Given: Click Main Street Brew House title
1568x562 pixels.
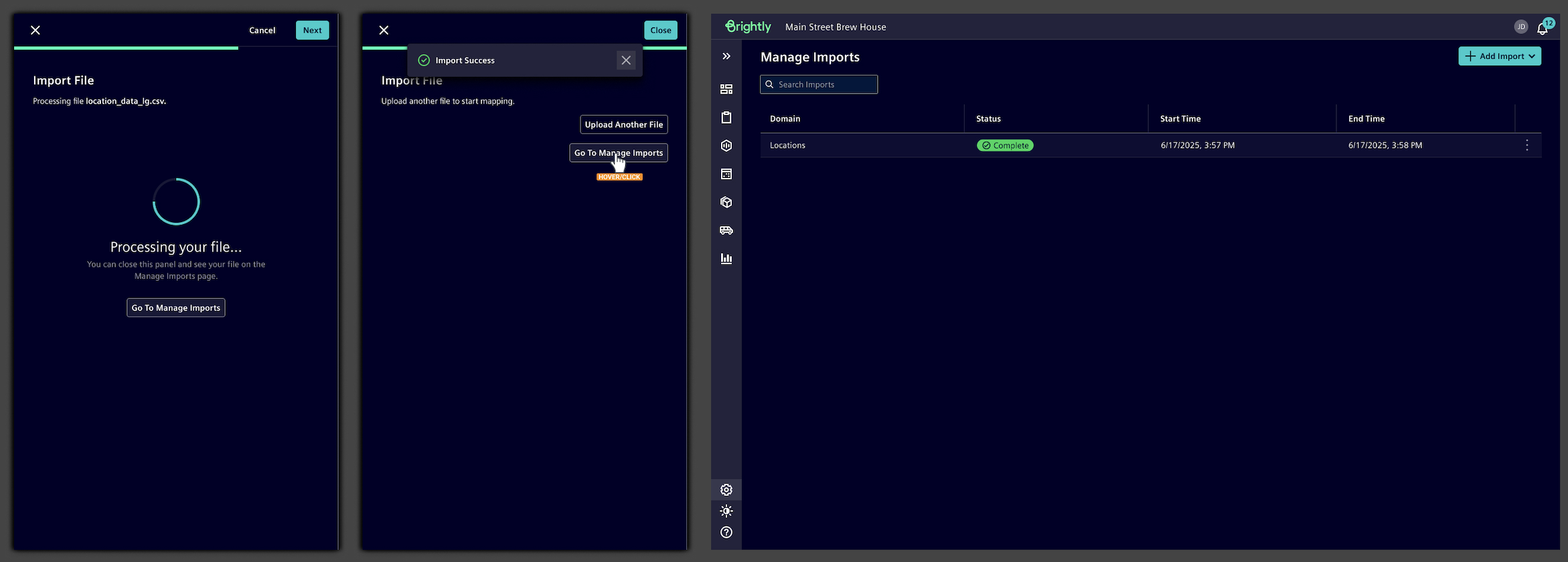Looking at the screenshot, I should click(x=836, y=27).
